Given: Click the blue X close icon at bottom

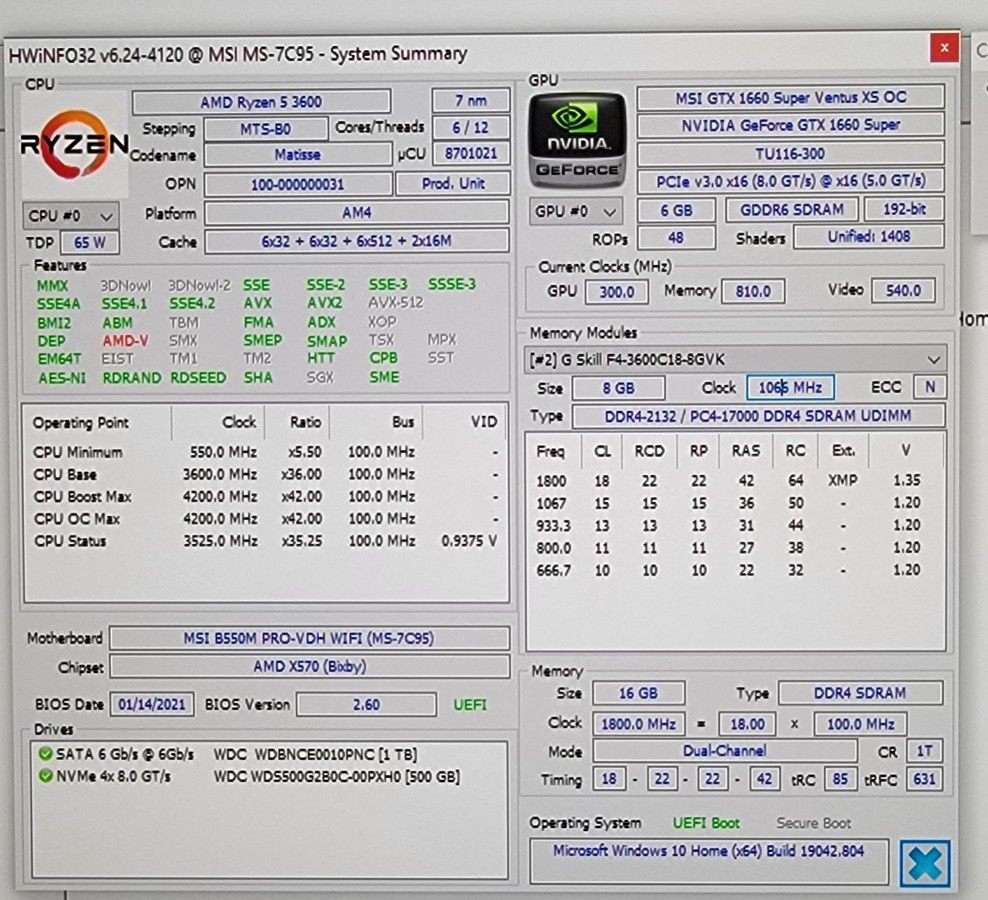Looking at the screenshot, I should click(x=925, y=864).
